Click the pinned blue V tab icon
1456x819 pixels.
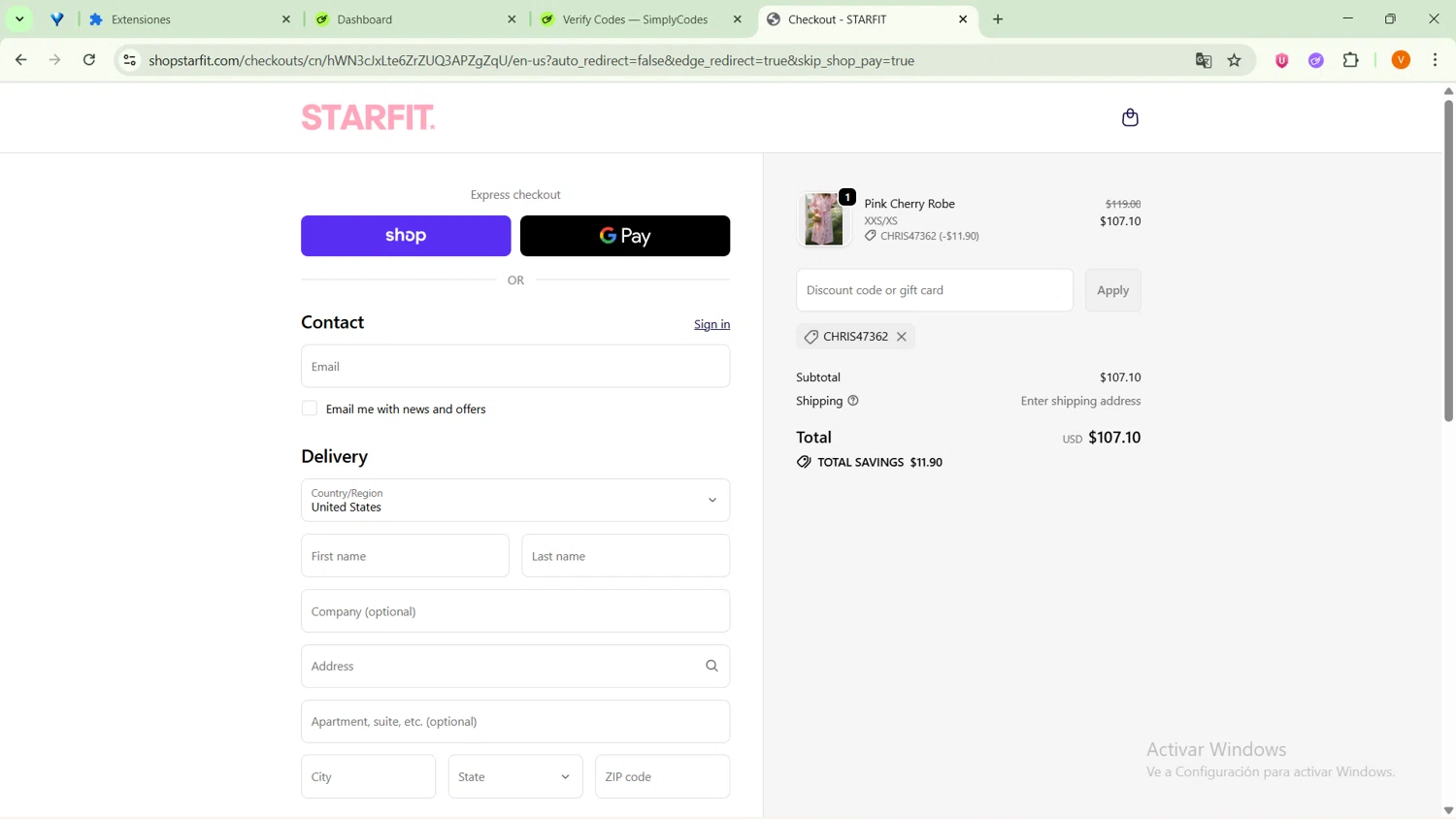coord(57,19)
